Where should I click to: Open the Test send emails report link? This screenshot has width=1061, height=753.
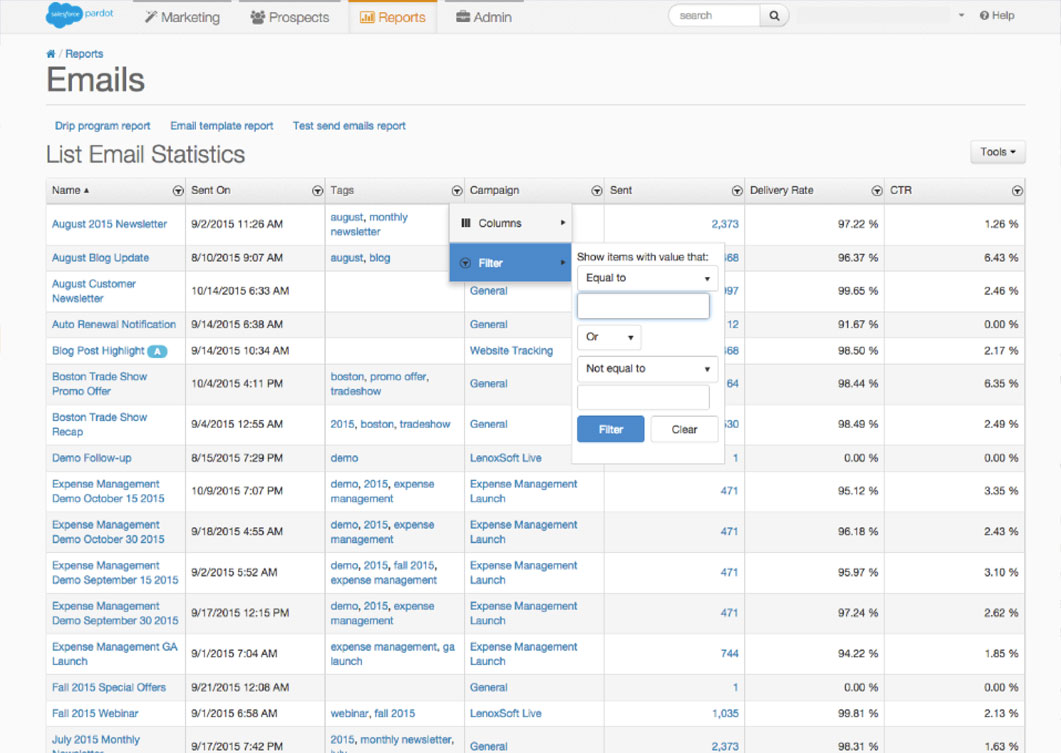coord(349,126)
